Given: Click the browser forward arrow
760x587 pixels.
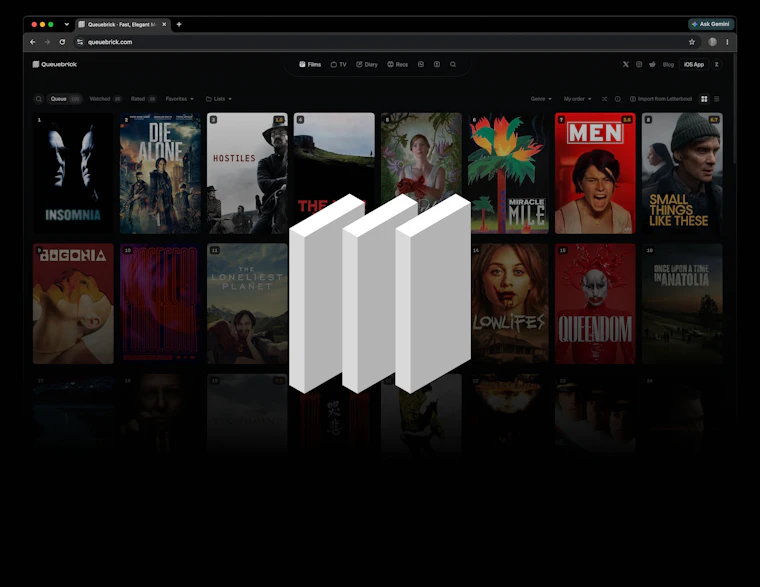Looking at the screenshot, I should coord(48,42).
